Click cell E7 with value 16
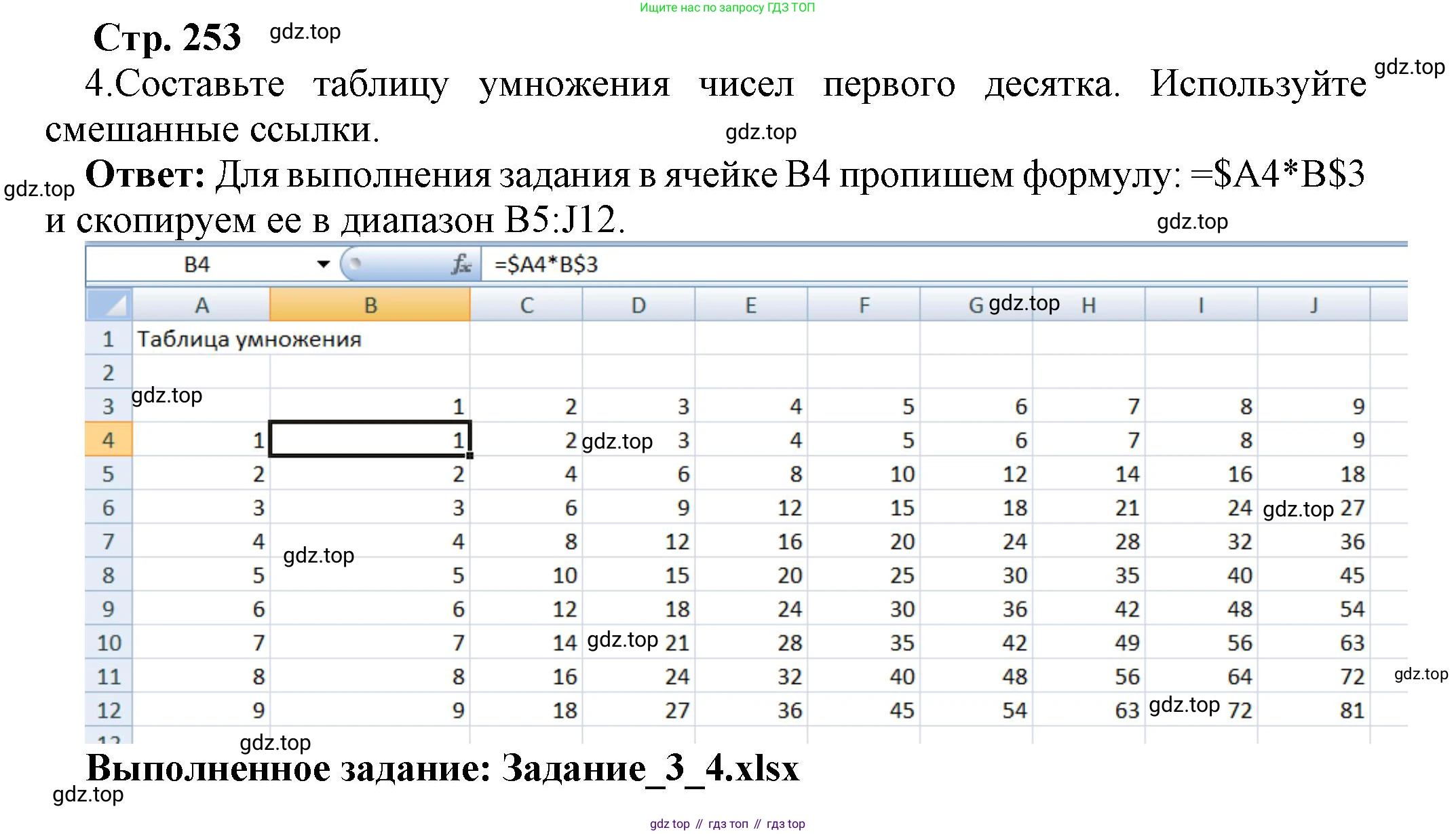 [x=751, y=542]
